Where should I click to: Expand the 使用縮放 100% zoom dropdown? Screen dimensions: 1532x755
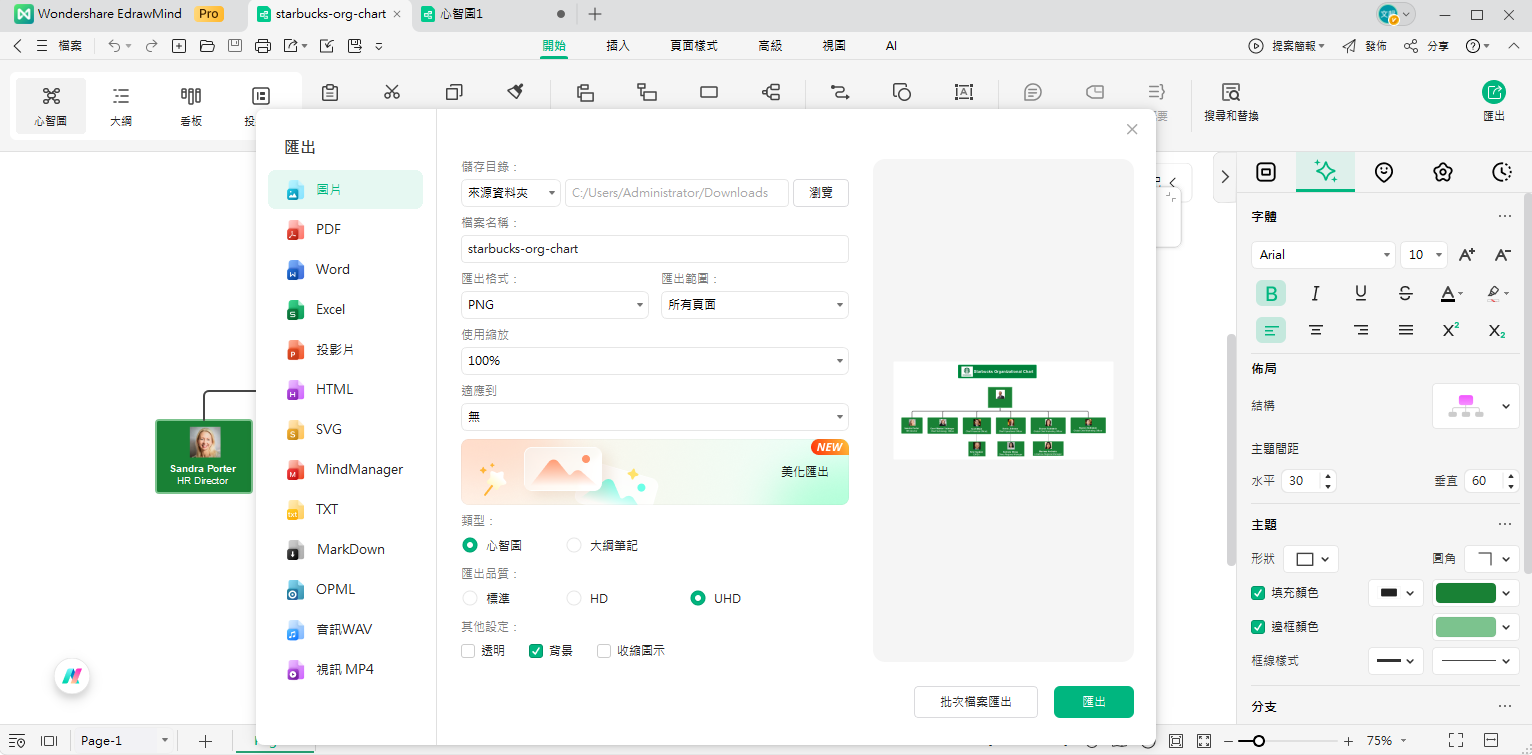pos(653,360)
